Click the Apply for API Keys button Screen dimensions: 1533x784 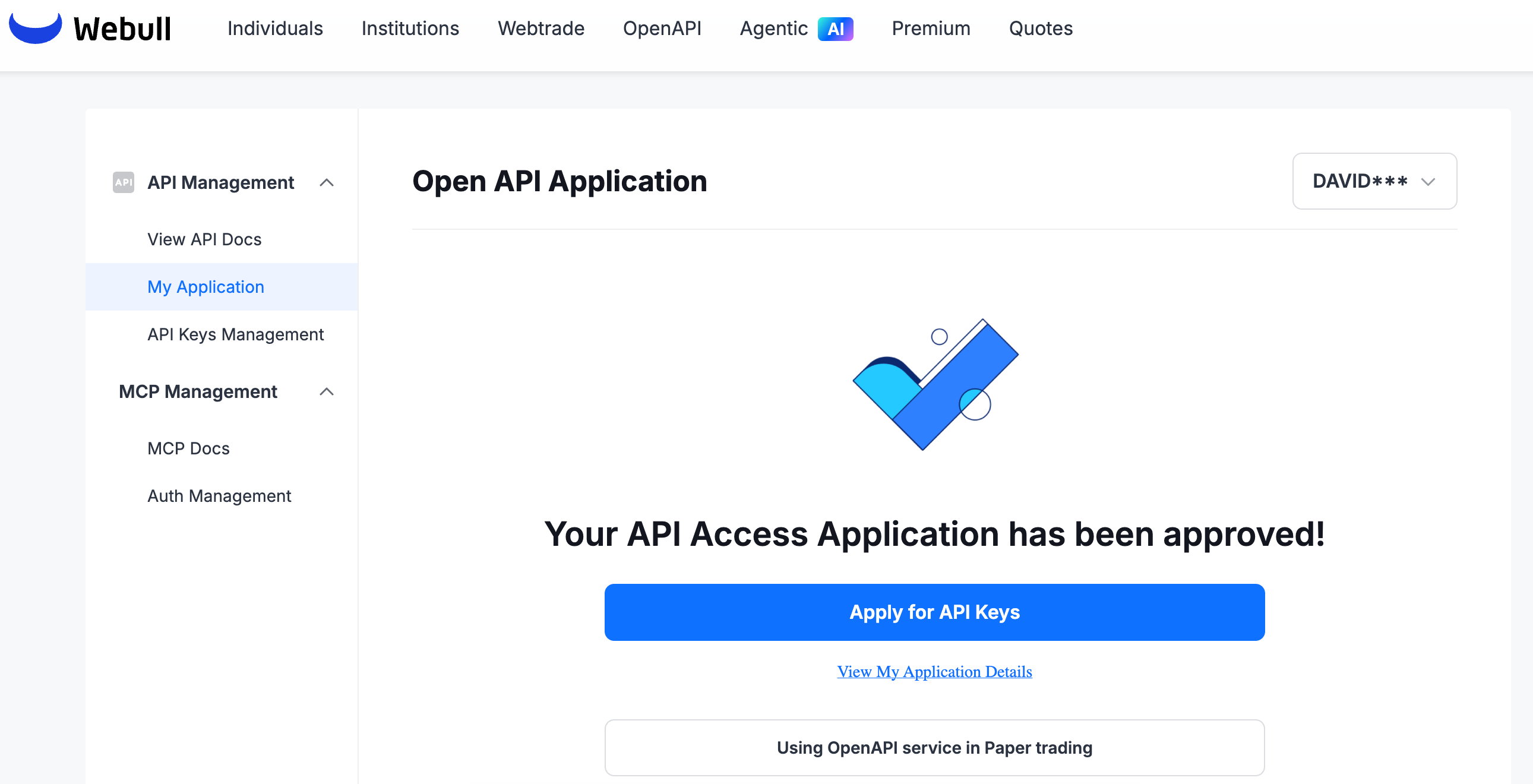point(934,612)
